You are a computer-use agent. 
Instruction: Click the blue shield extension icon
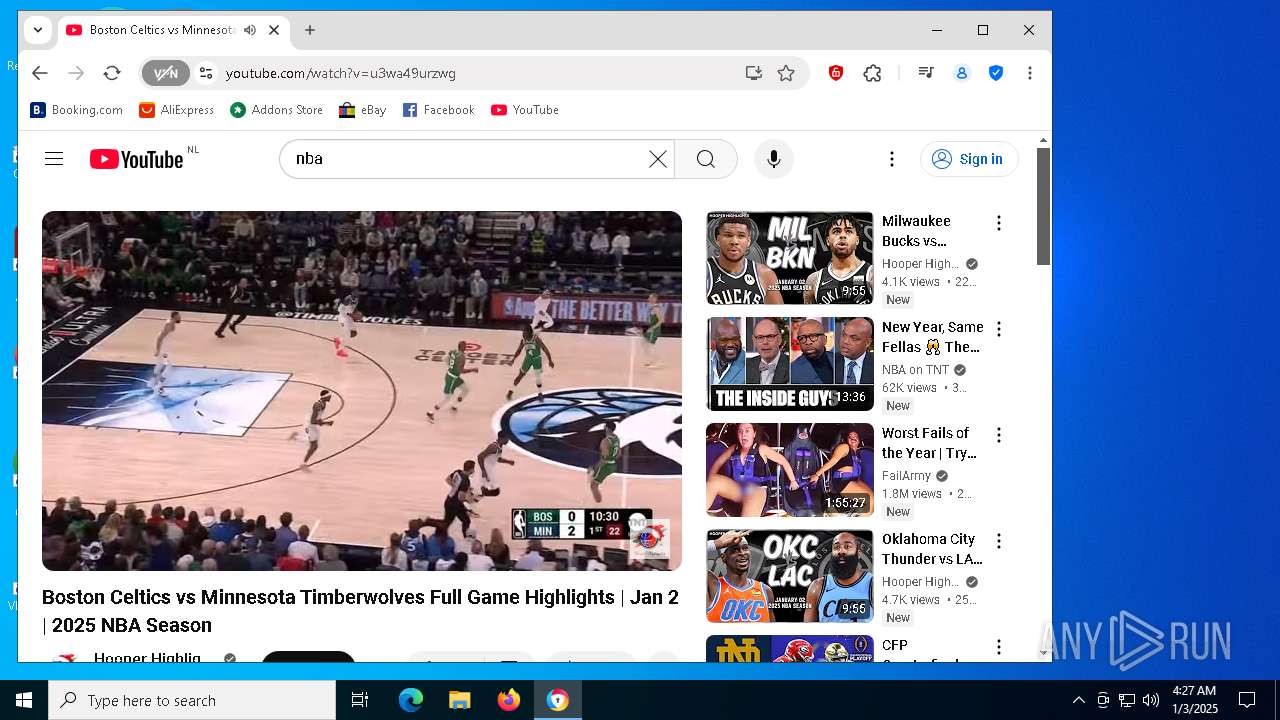(x=996, y=73)
